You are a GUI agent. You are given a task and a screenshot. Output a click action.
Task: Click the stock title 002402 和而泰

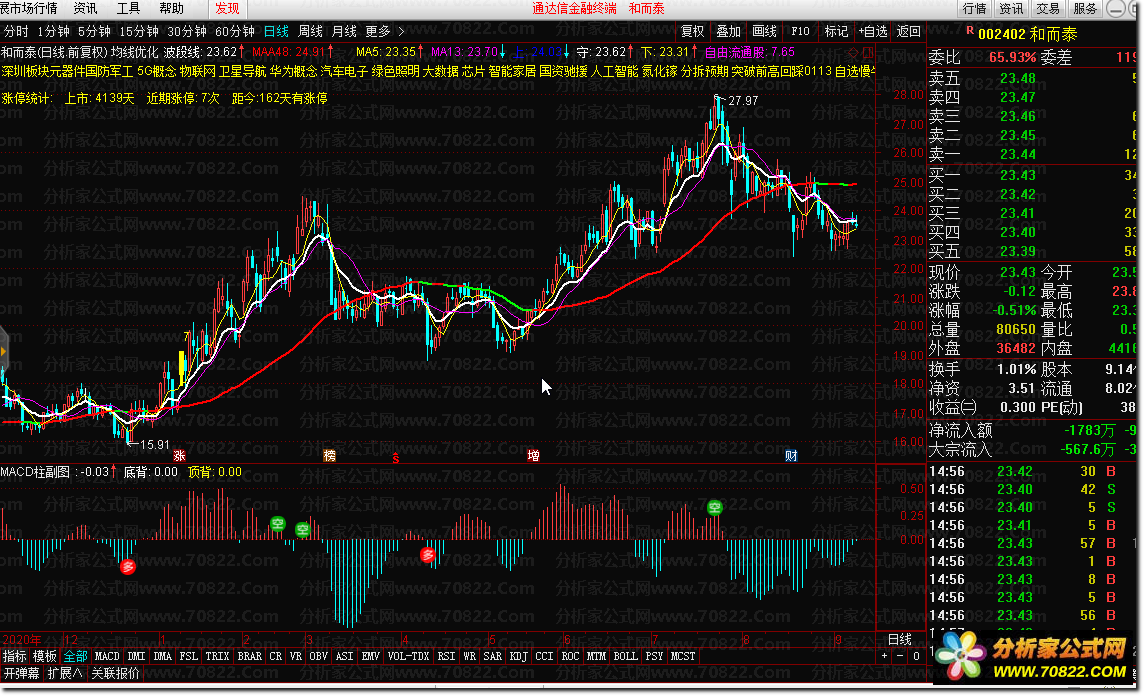click(x=1027, y=34)
